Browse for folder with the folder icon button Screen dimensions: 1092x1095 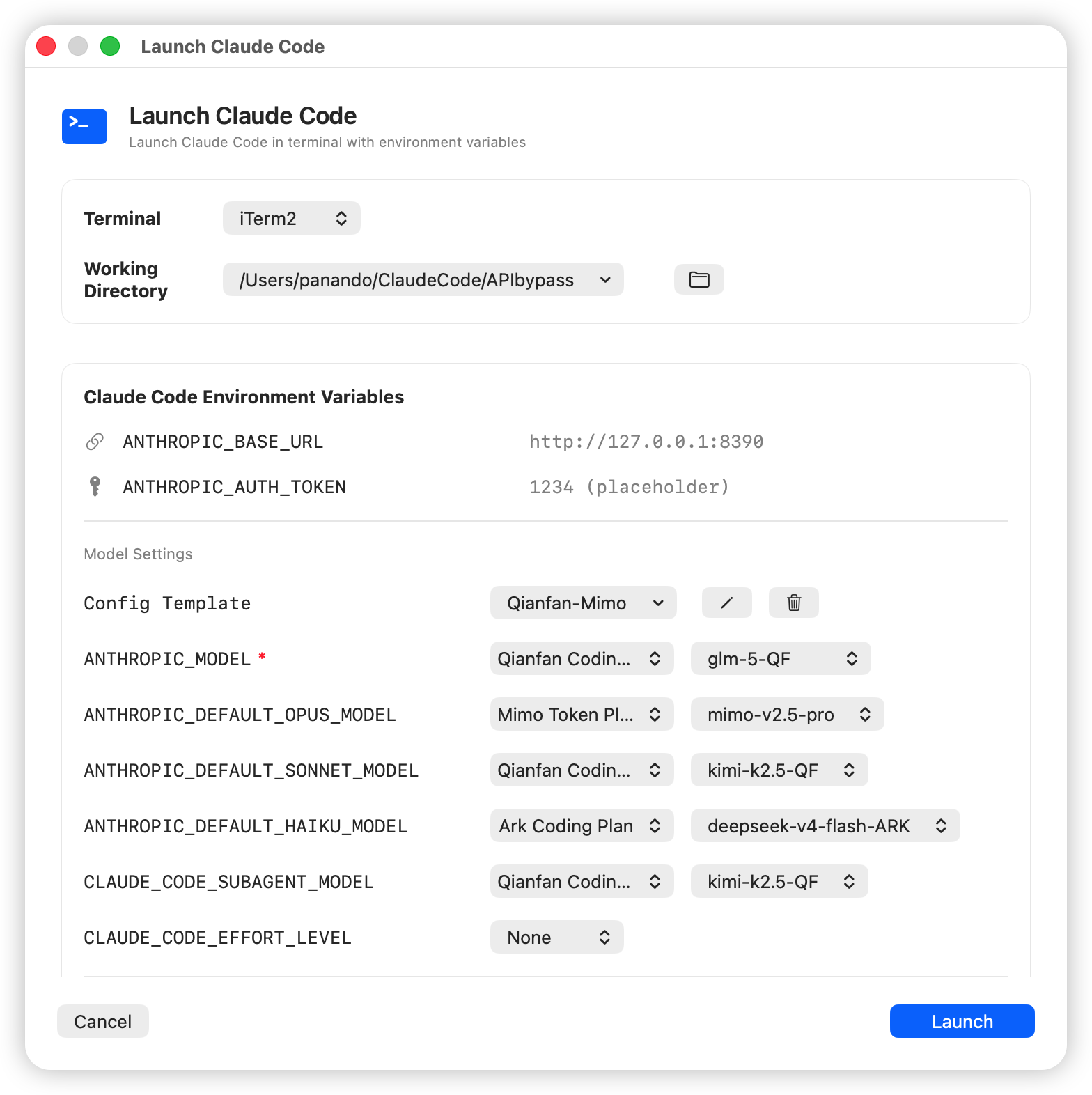(x=699, y=279)
